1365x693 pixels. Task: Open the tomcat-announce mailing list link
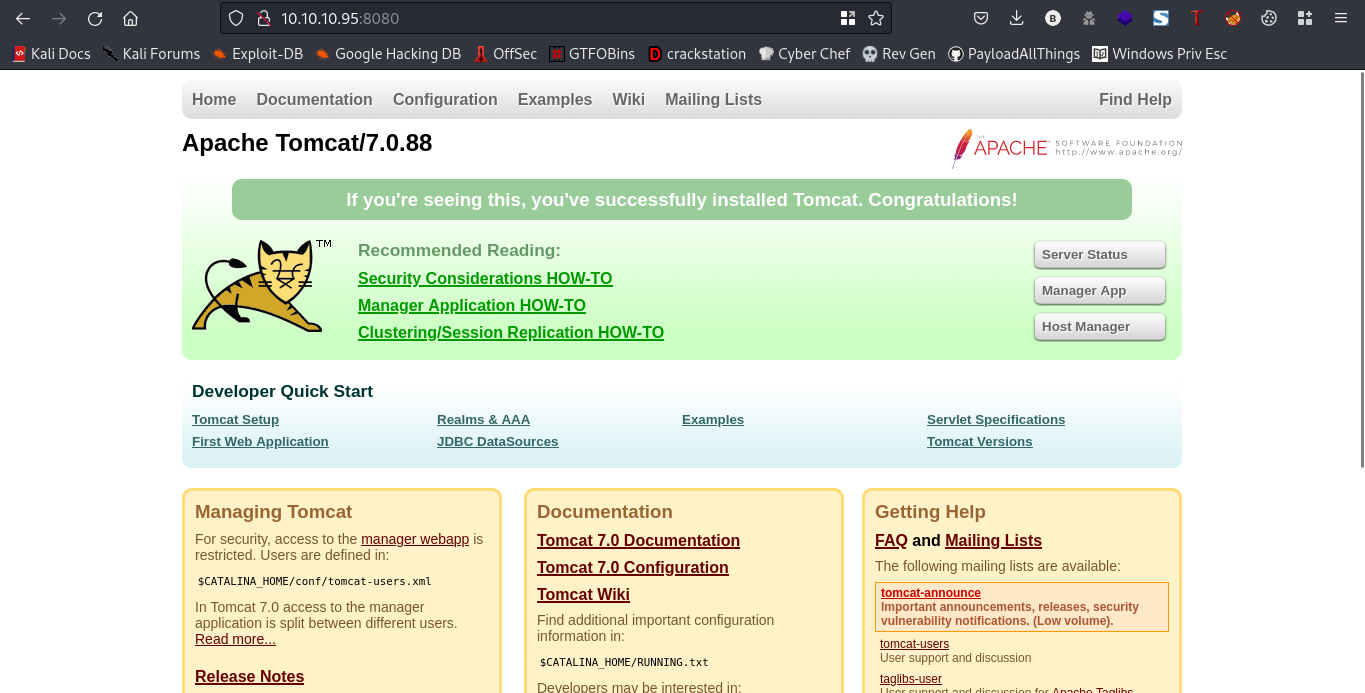[x=931, y=593]
